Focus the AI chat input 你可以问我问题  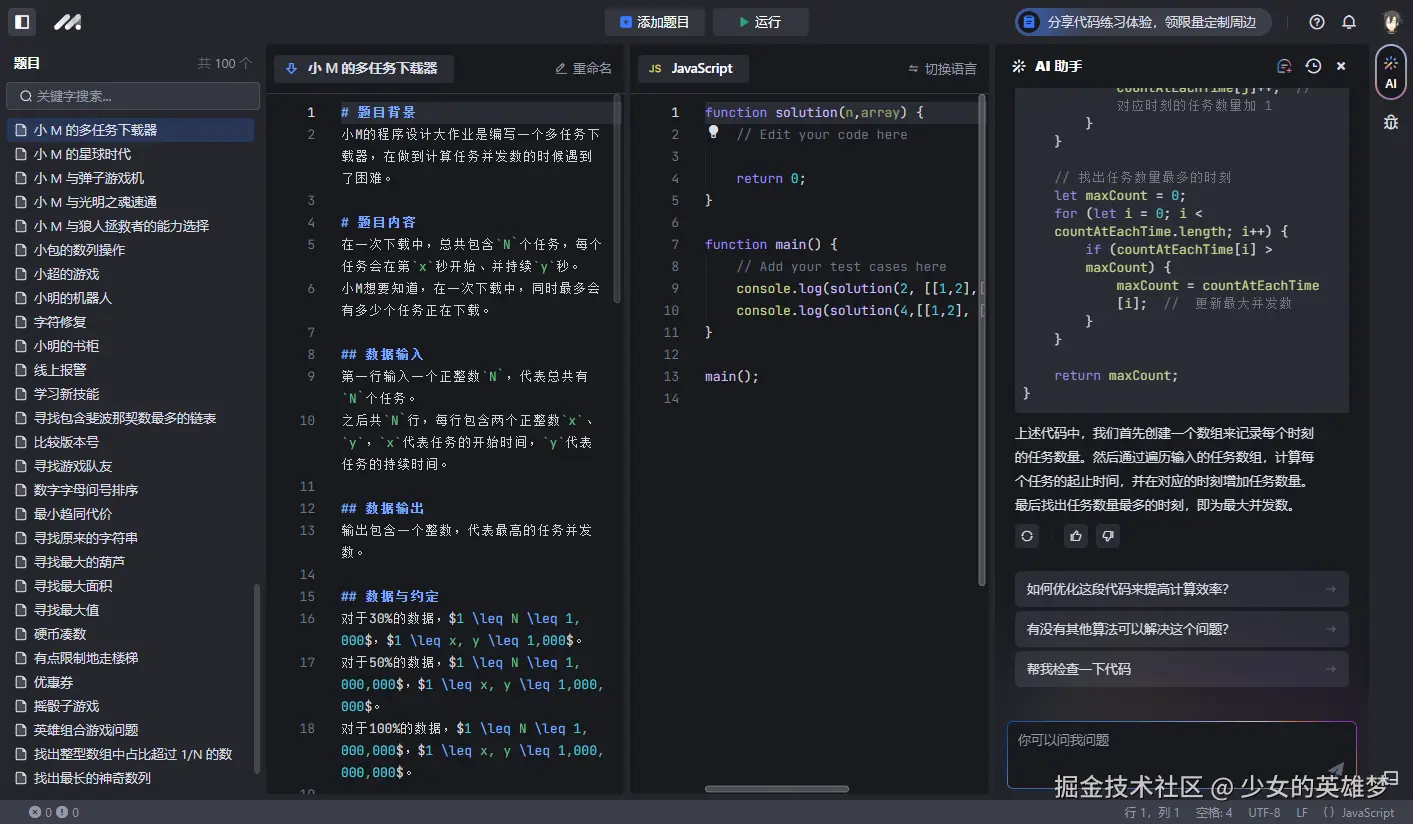1182,755
